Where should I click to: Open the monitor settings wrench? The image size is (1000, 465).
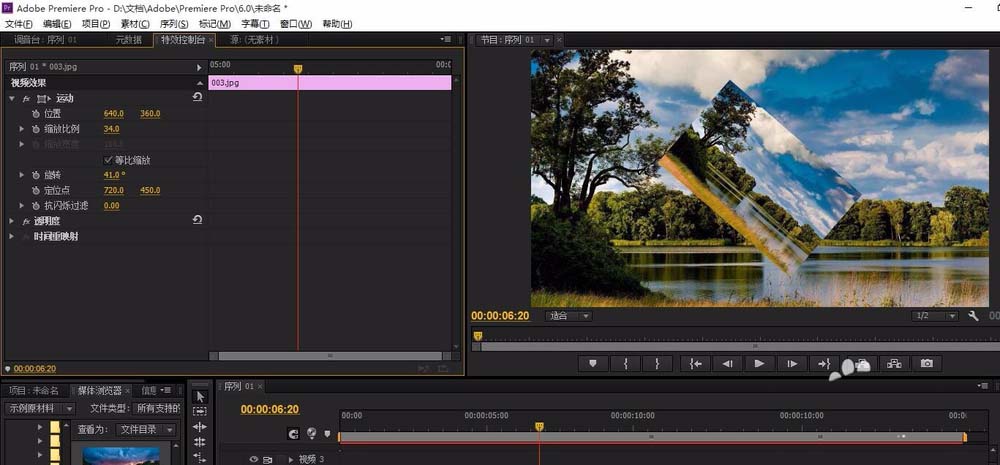tap(973, 316)
